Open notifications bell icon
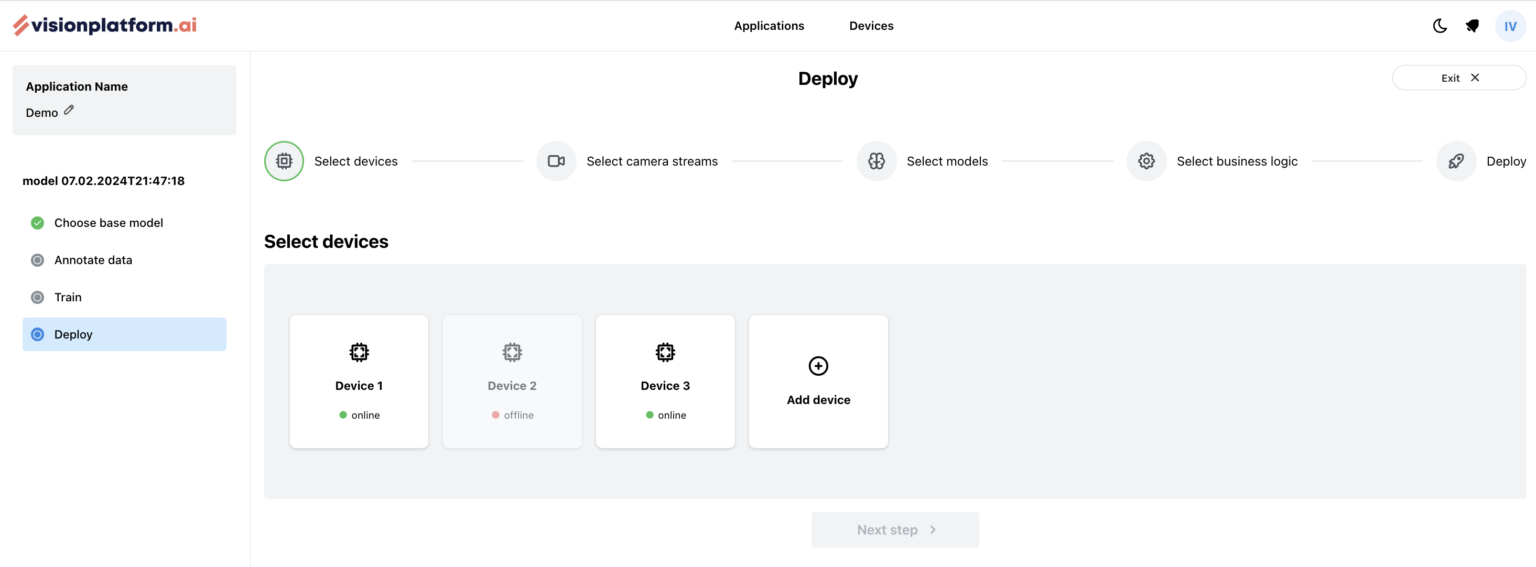 pos(1472,26)
